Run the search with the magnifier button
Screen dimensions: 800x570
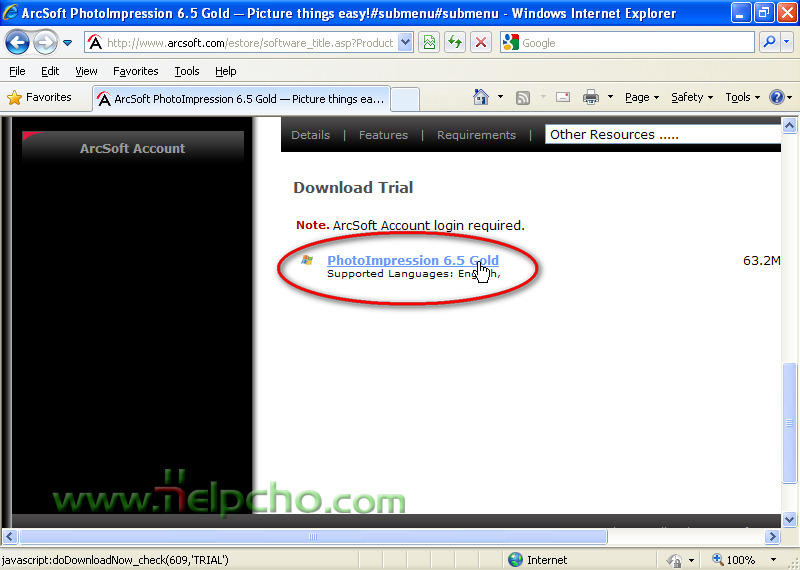(x=769, y=43)
